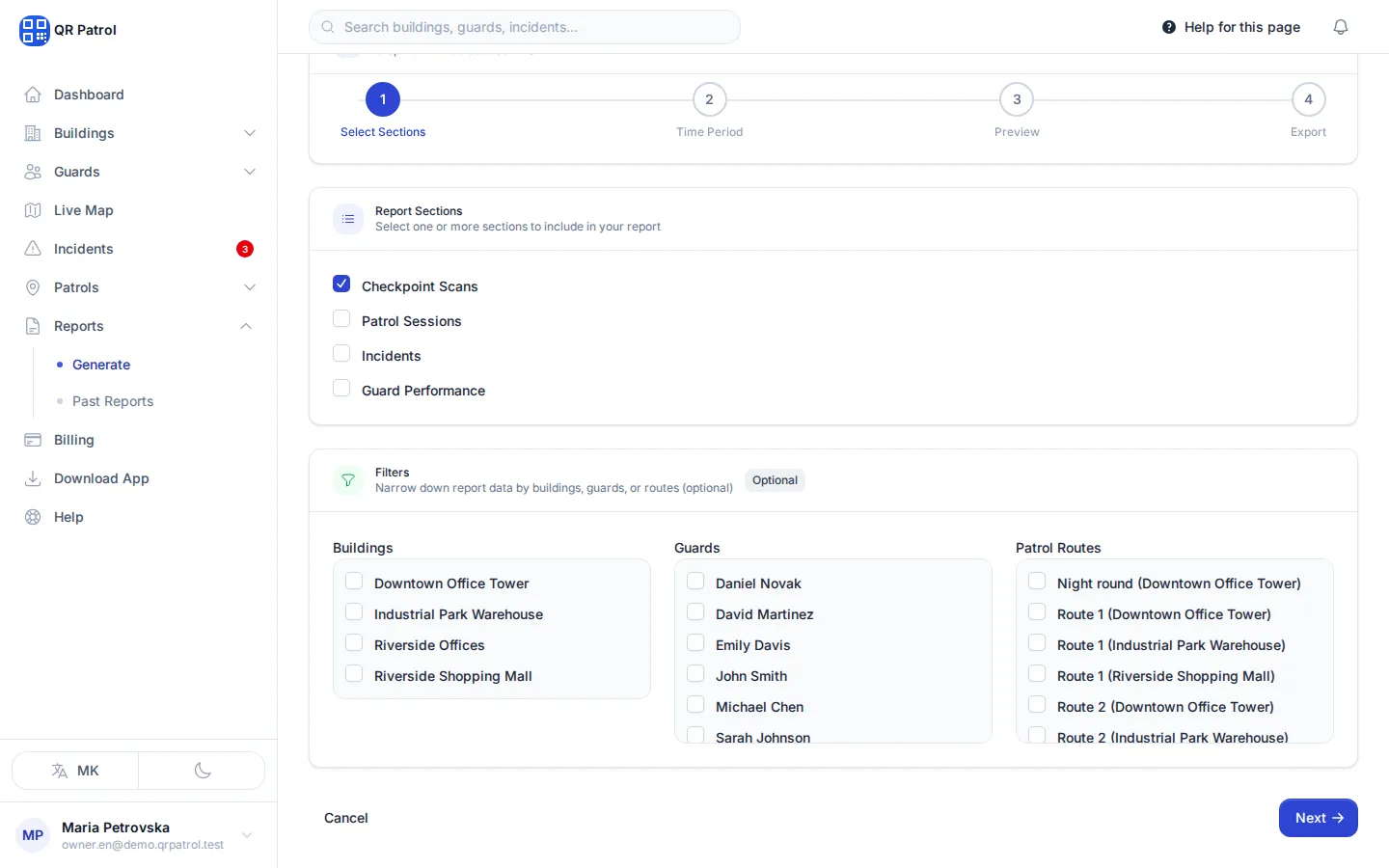This screenshot has width=1389, height=868.
Task: Select Emily Davis in Guards filter
Action: coord(695,642)
